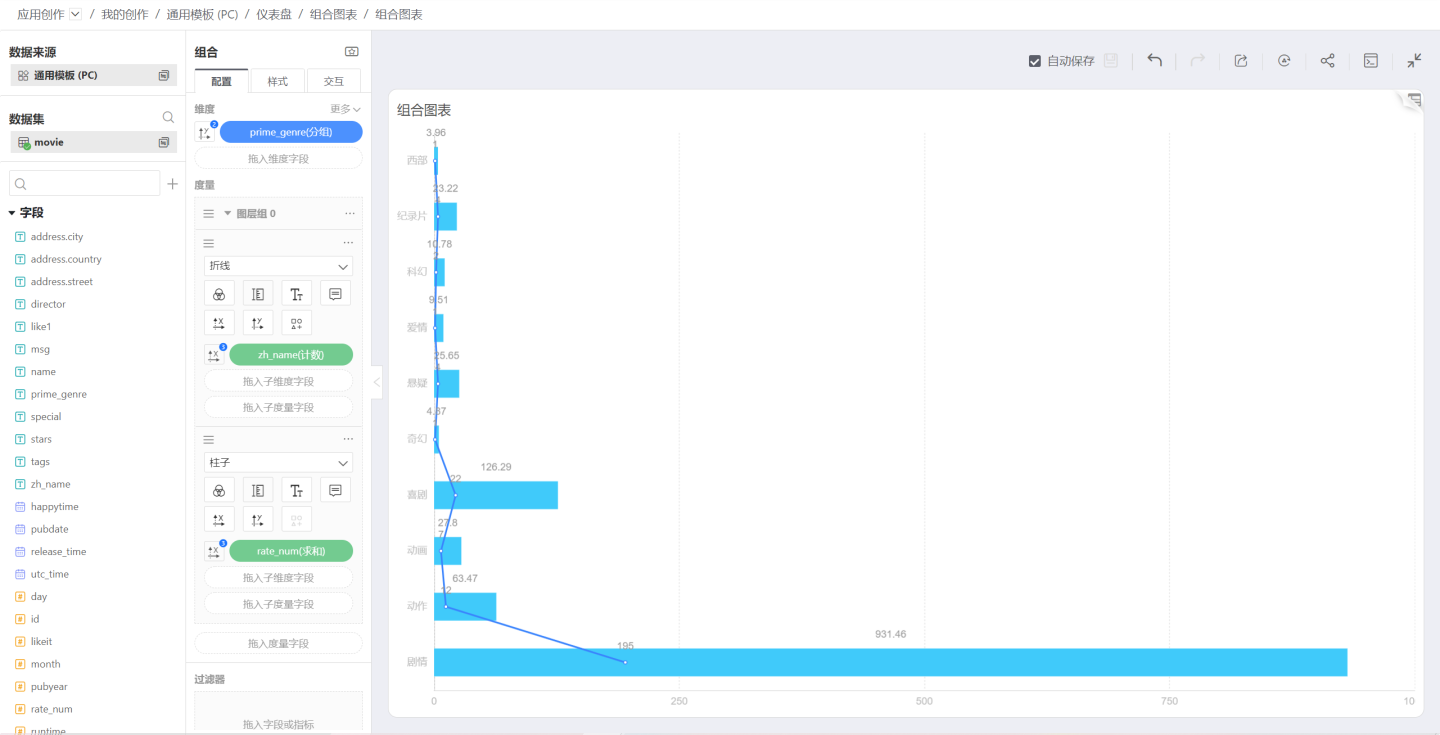Click the share icon in the top toolbar
1440x735 pixels.
click(1327, 61)
